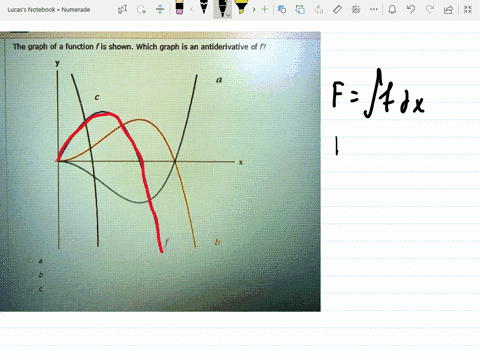
Task: Toggle Ink to Shape conversion
Action: 300,9
